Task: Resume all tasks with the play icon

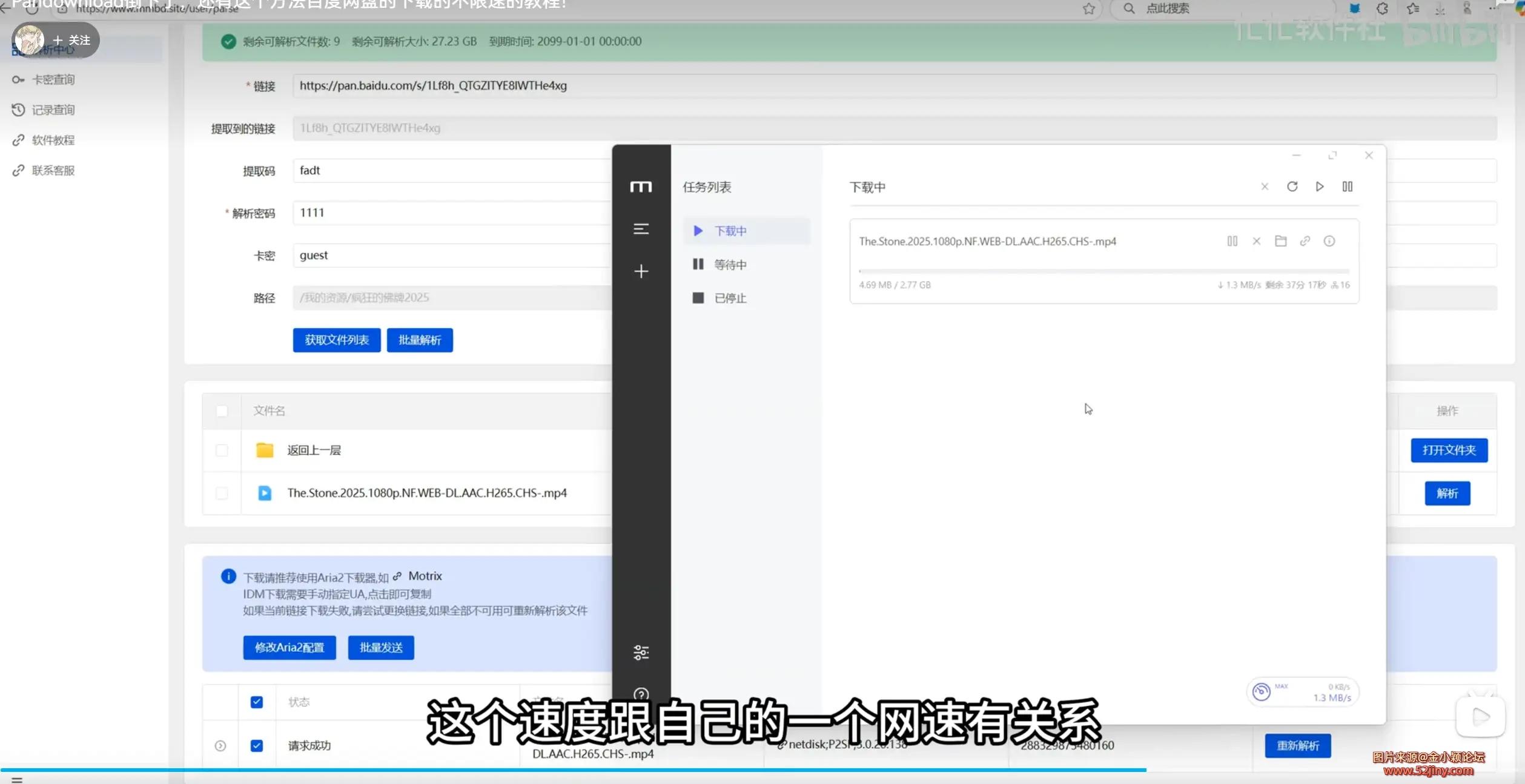Action: pyautogui.click(x=1320, y=186)
